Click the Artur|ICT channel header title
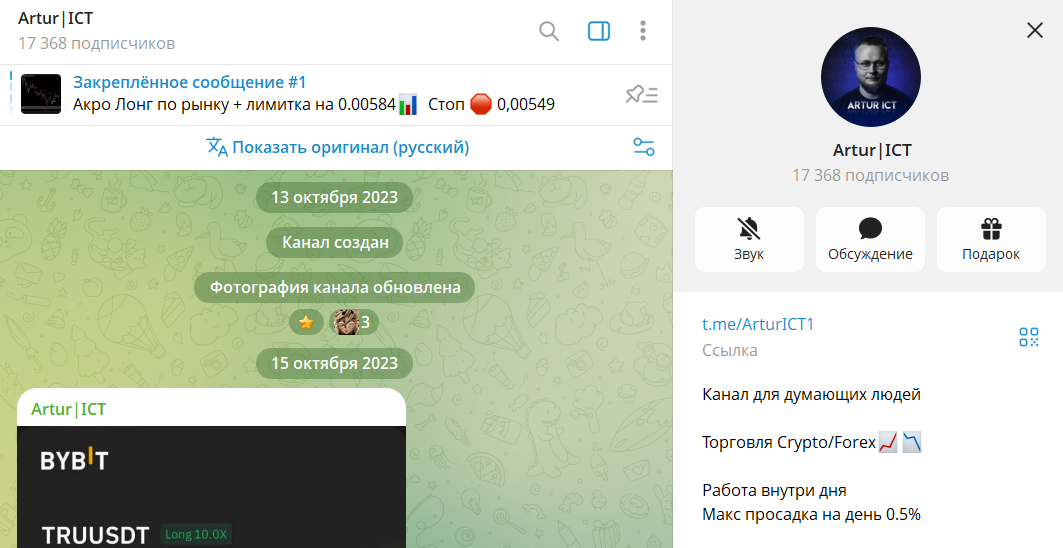Screen dimensions: 1063x548 click(x=56, y=18)
